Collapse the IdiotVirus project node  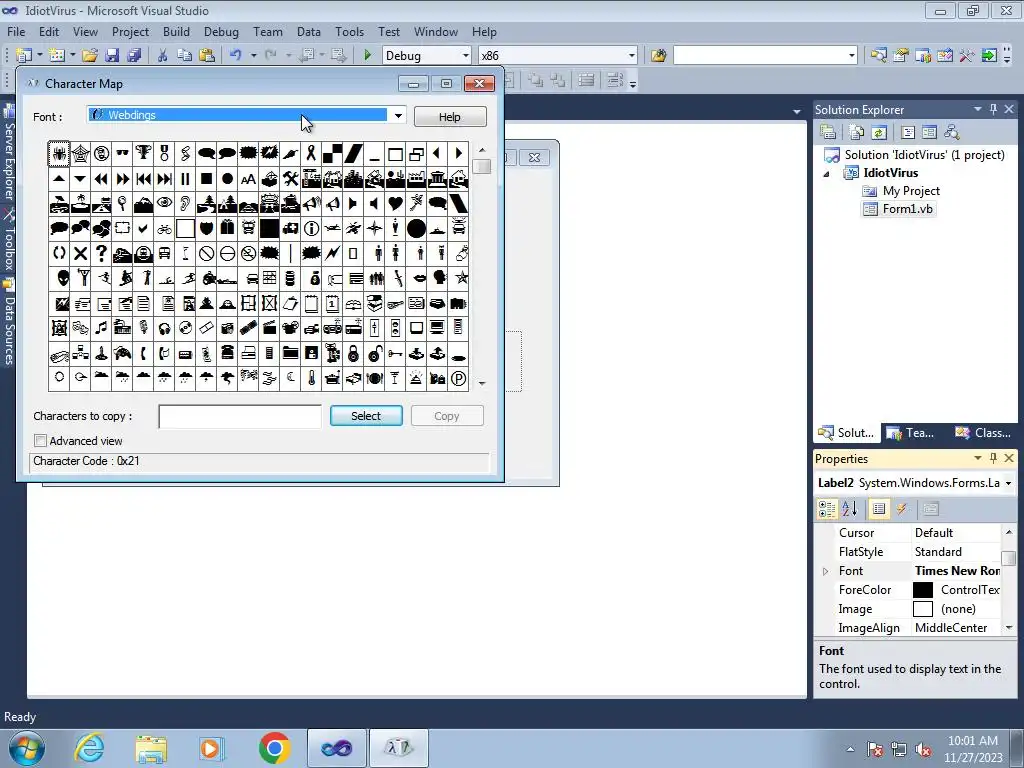(x=826, y=174)
